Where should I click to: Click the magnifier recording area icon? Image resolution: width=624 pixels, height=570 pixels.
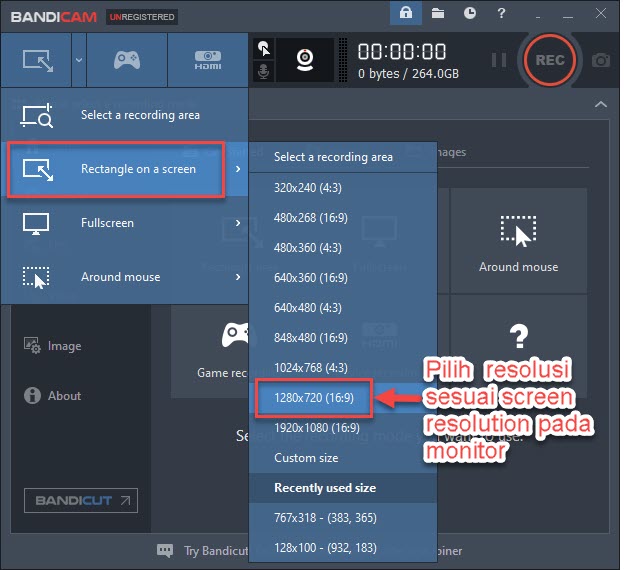click(x=37, y=115)
